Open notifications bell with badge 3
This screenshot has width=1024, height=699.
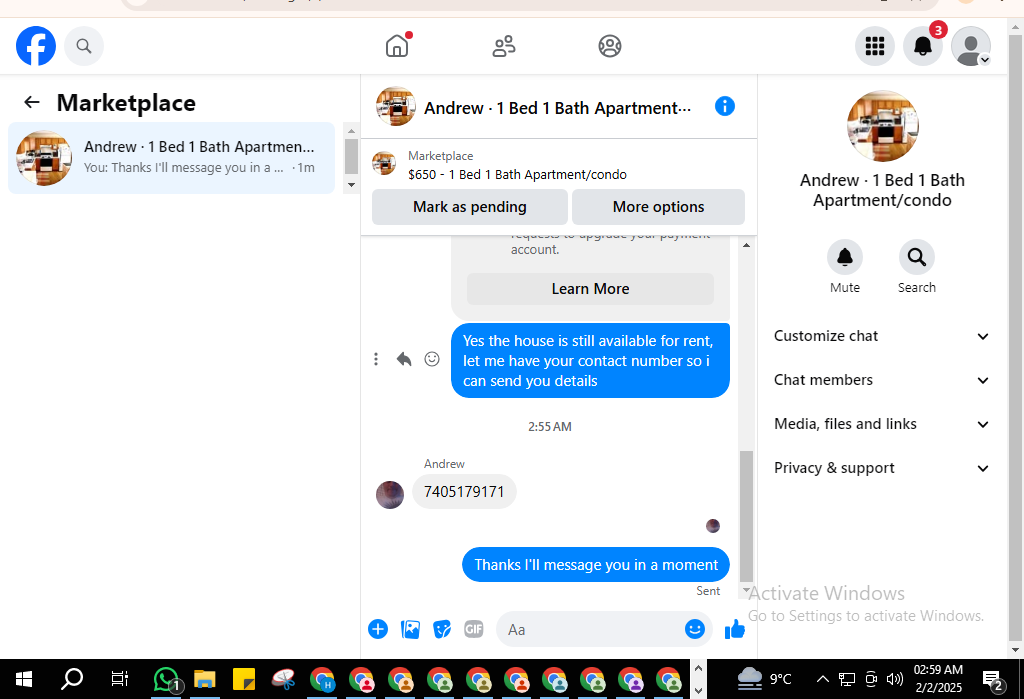pos(923,46)
